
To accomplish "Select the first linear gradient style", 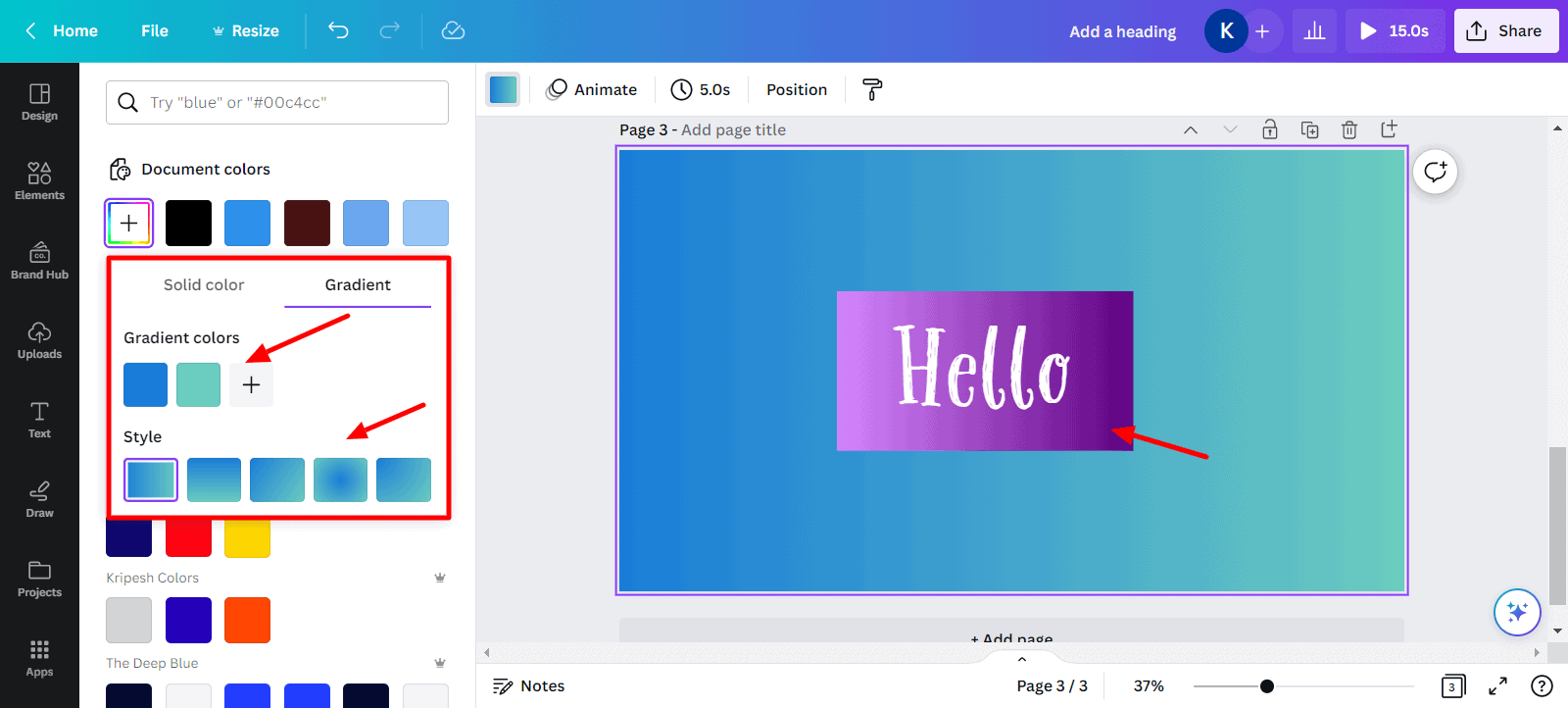I will 151,480.
